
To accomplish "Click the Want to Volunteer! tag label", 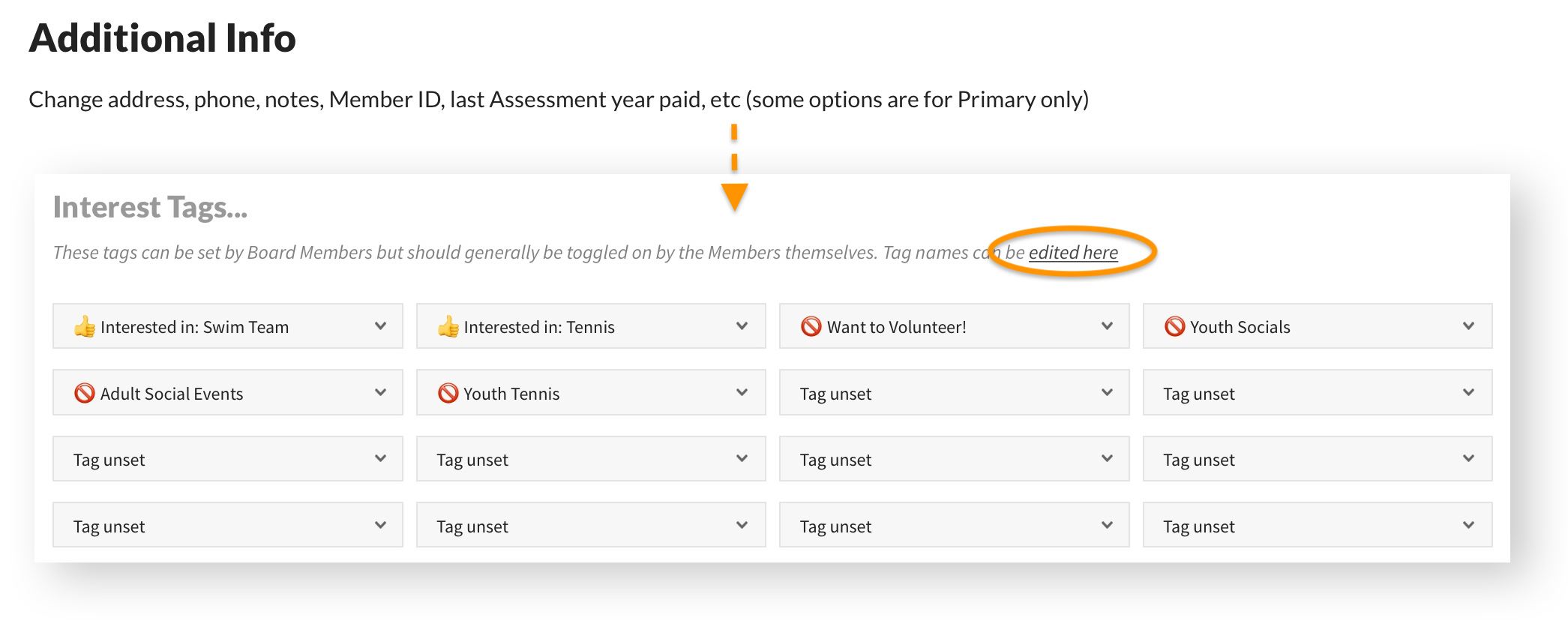I will pos(896,327).
